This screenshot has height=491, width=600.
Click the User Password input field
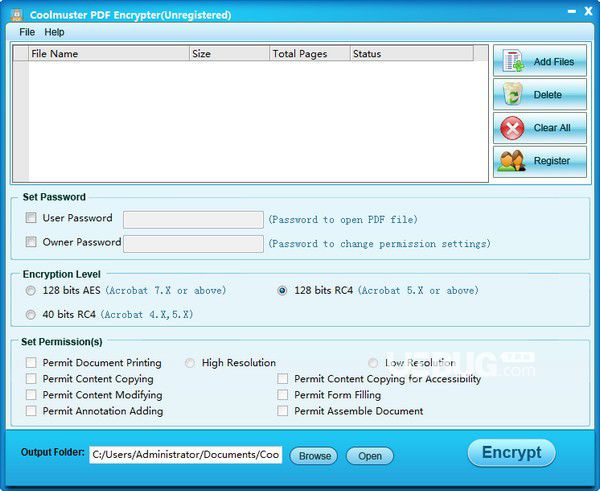(x=193, y=220)
